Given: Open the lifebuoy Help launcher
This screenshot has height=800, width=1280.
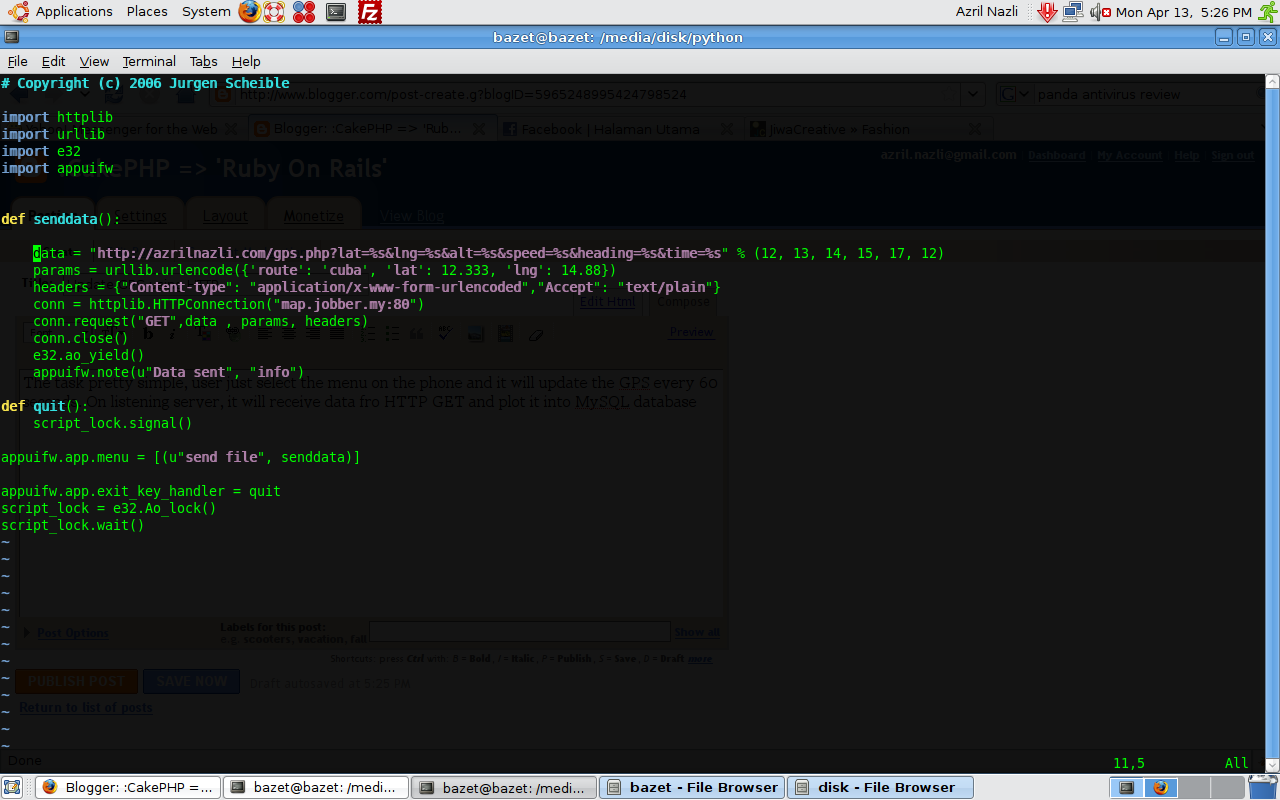Looking at the screenshot, I should click(x=275, y=12).
